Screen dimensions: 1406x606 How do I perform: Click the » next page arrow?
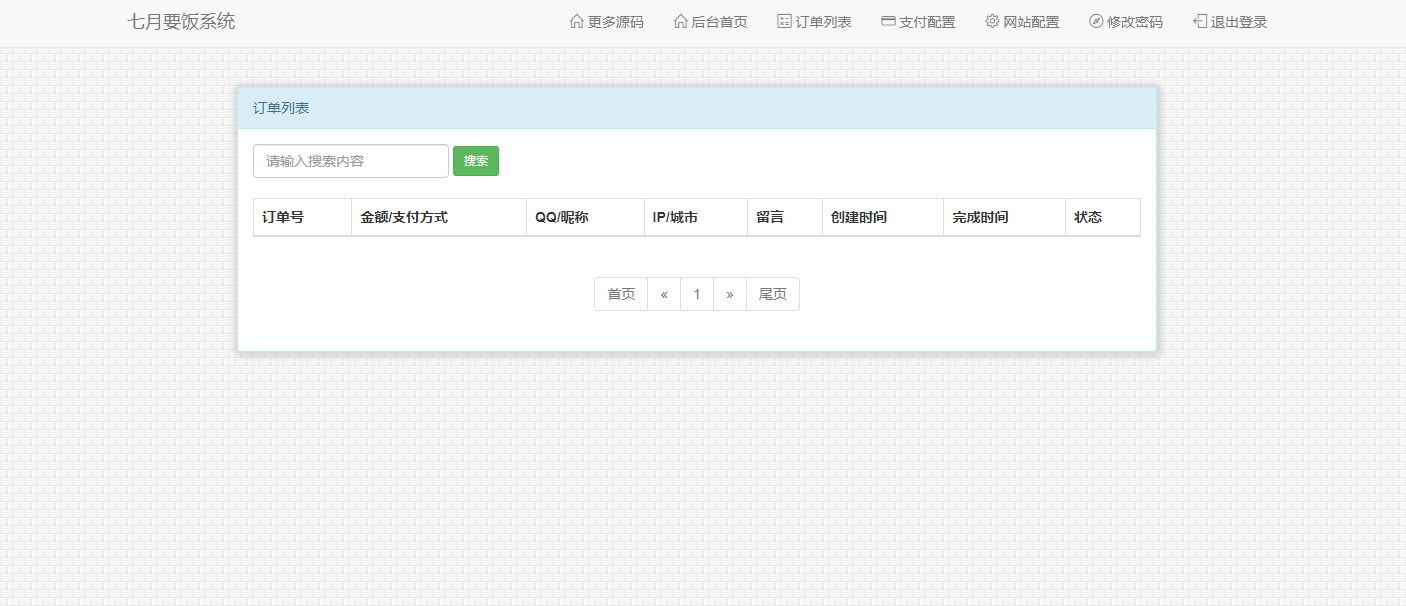click(730, 293)
